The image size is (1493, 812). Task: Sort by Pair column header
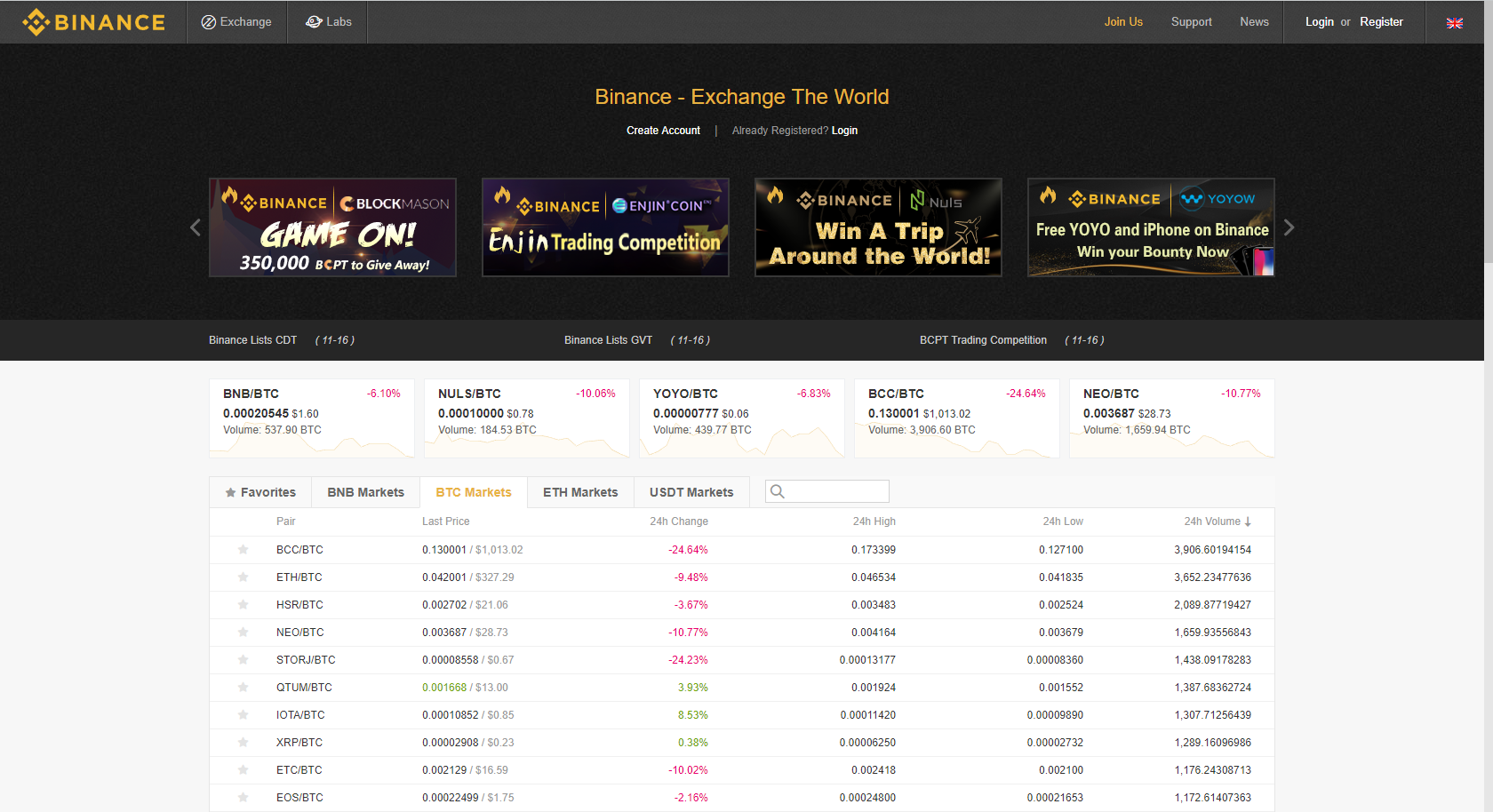[286, 521]
